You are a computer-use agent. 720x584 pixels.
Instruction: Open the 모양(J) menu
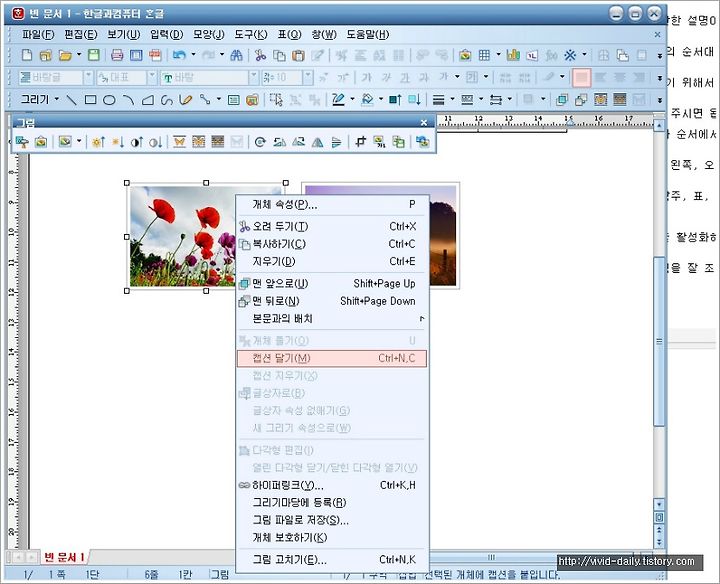click(208, 34)
